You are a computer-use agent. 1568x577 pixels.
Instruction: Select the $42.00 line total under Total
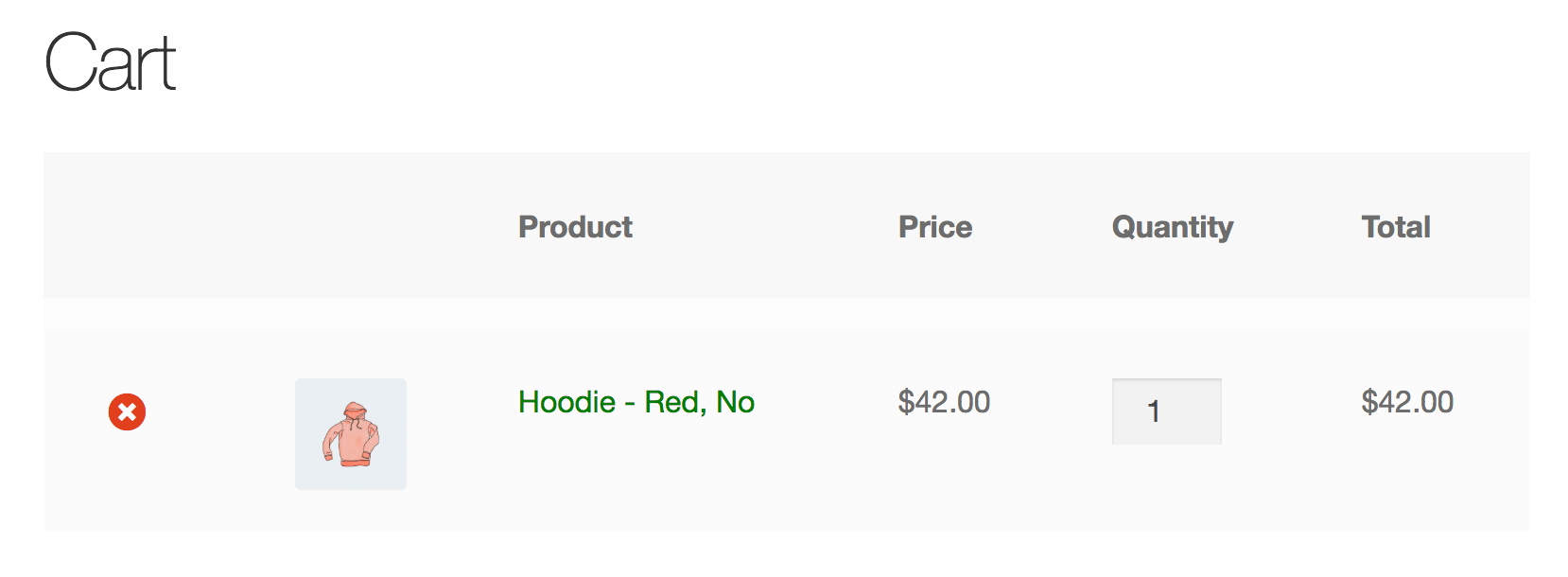tap(1407, 402)
